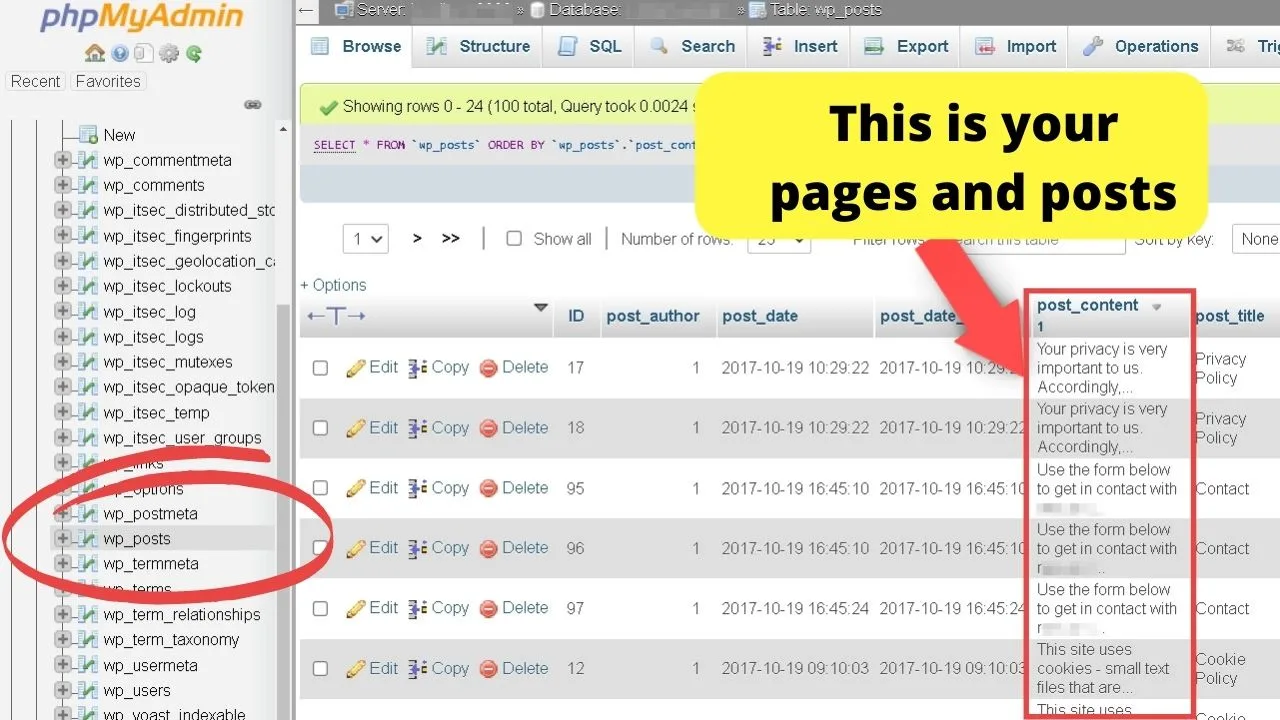
Task: Click pencil Edit icon for row ID 96
Action: tap(356, 548)
